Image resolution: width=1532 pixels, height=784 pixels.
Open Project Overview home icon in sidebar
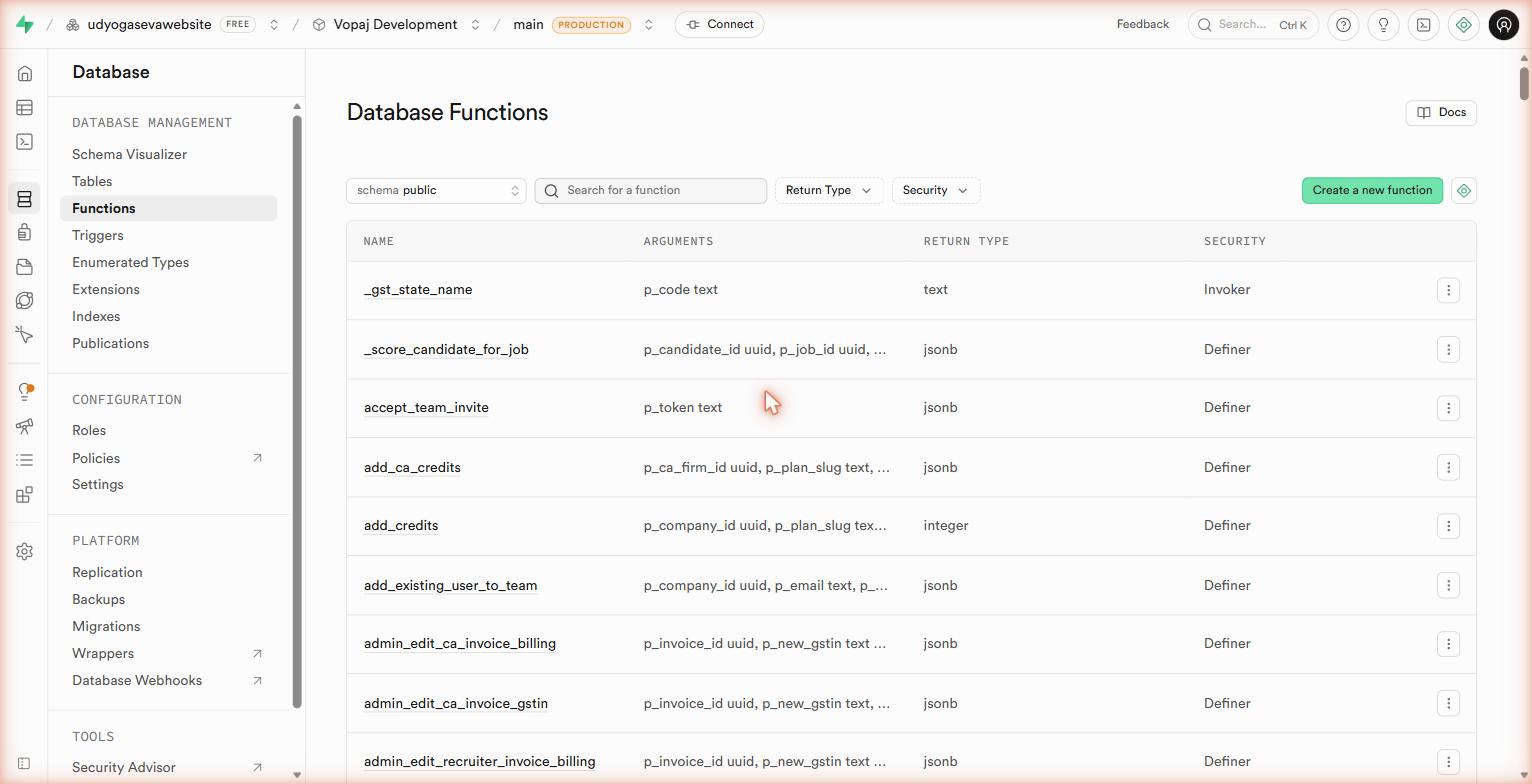(25, 74)
